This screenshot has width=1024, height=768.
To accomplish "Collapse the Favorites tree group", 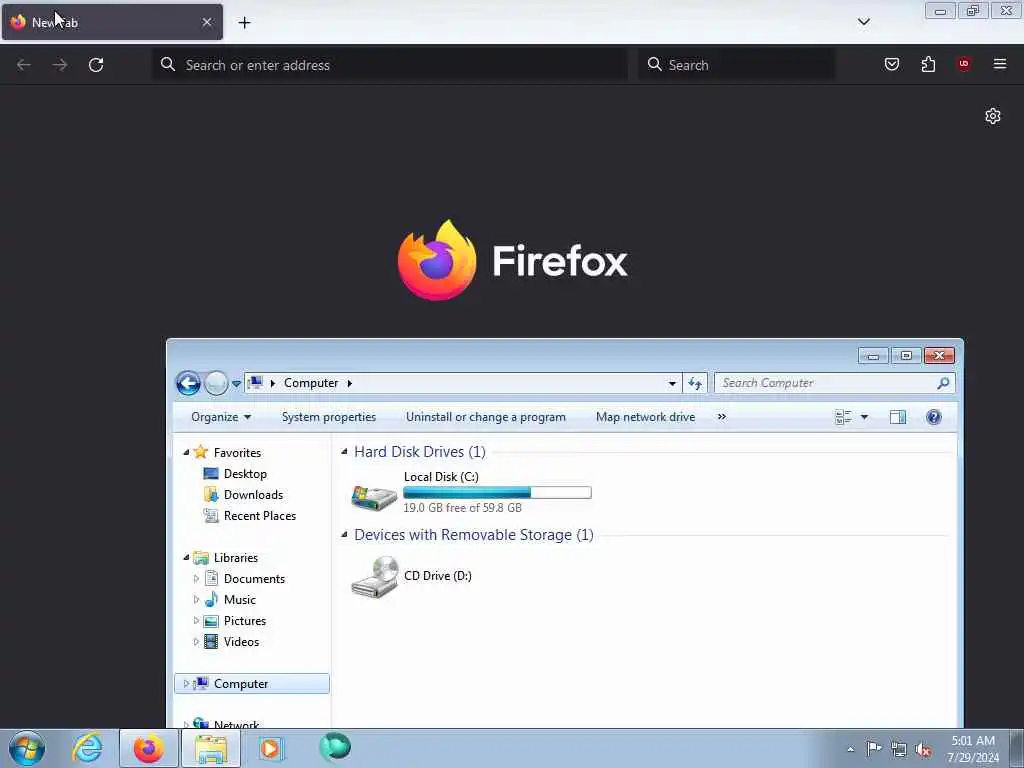I will pyautogui.click(x=186, y=452).
